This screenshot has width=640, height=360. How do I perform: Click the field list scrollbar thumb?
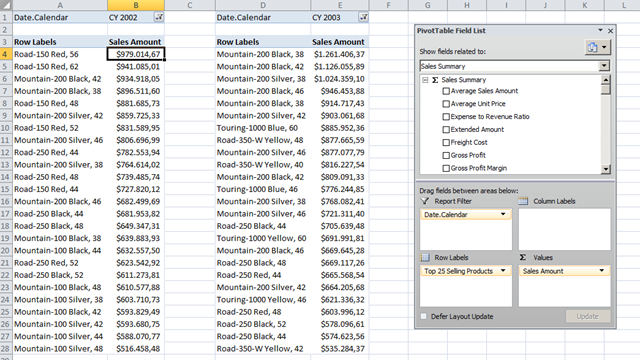[x=606, y=89]
